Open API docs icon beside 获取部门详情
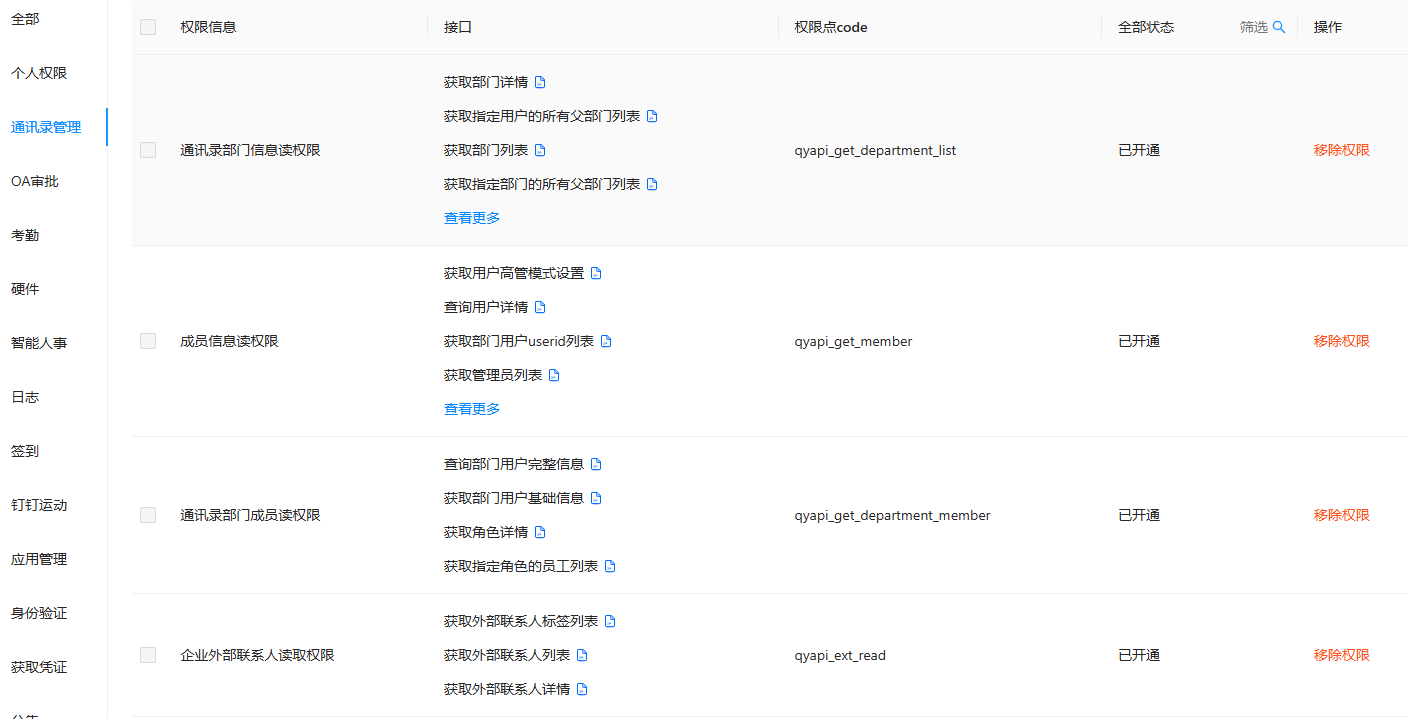1408x719 pixels. [542, 81]
